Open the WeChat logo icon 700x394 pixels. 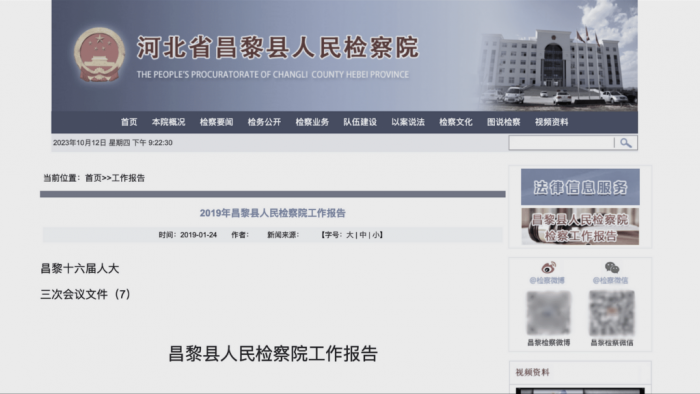[612, 268]
